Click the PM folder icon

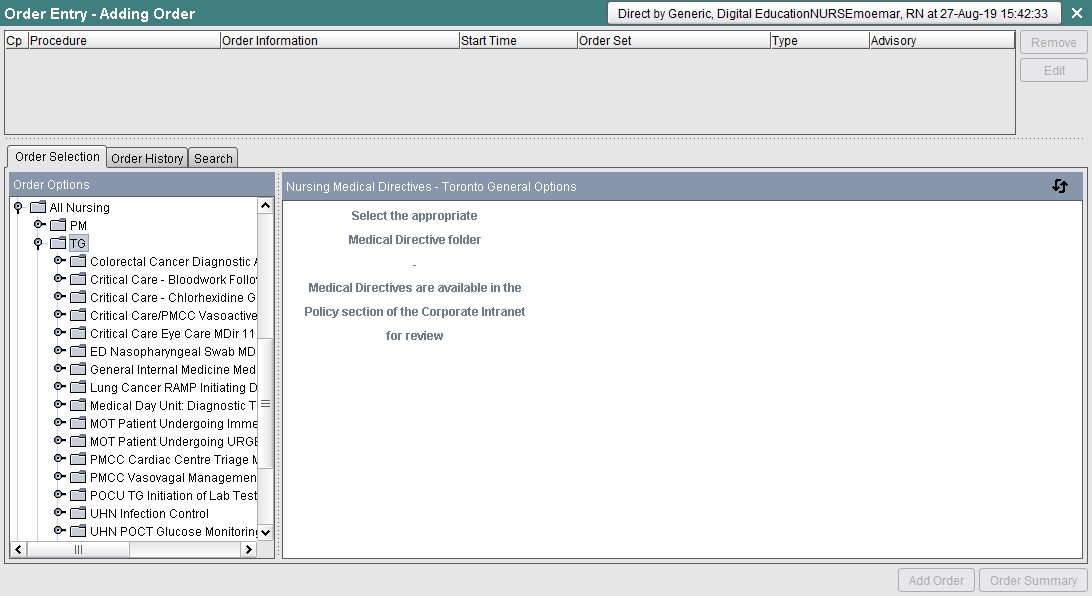[x=58, y=225]
